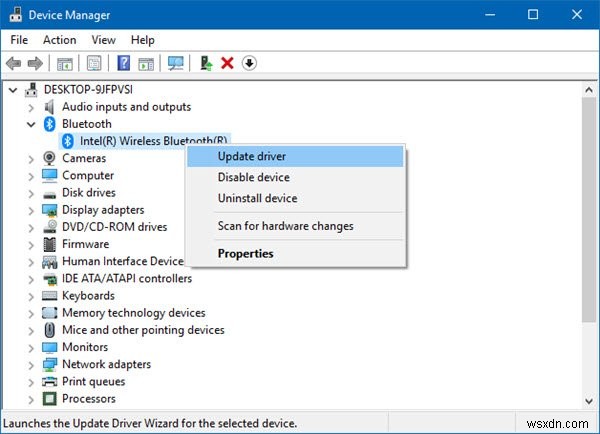The width and height of the screenshot is (600, 434).
Task: Toggle the Show/Hide Console Tree icon
Action: coord(65,63)
